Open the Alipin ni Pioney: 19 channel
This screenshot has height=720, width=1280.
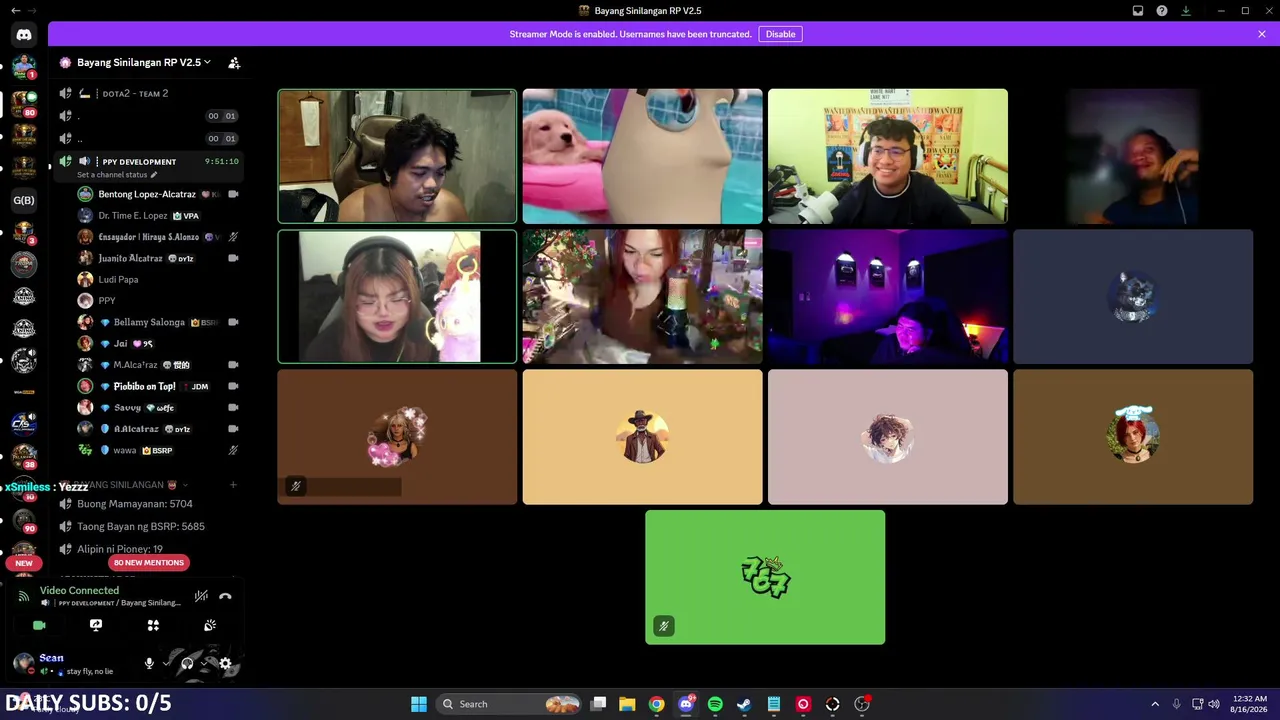click(x=148, y=549)
